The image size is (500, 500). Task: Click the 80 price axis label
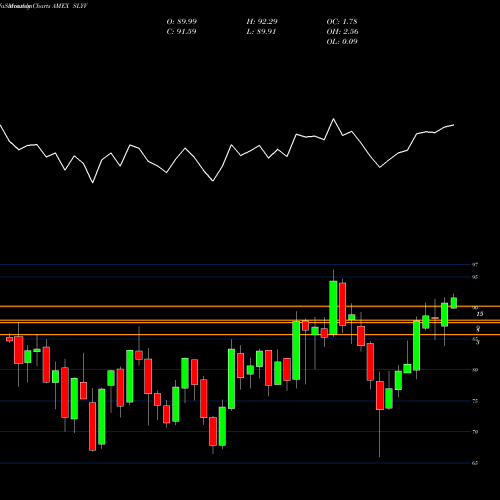(475, 370)
